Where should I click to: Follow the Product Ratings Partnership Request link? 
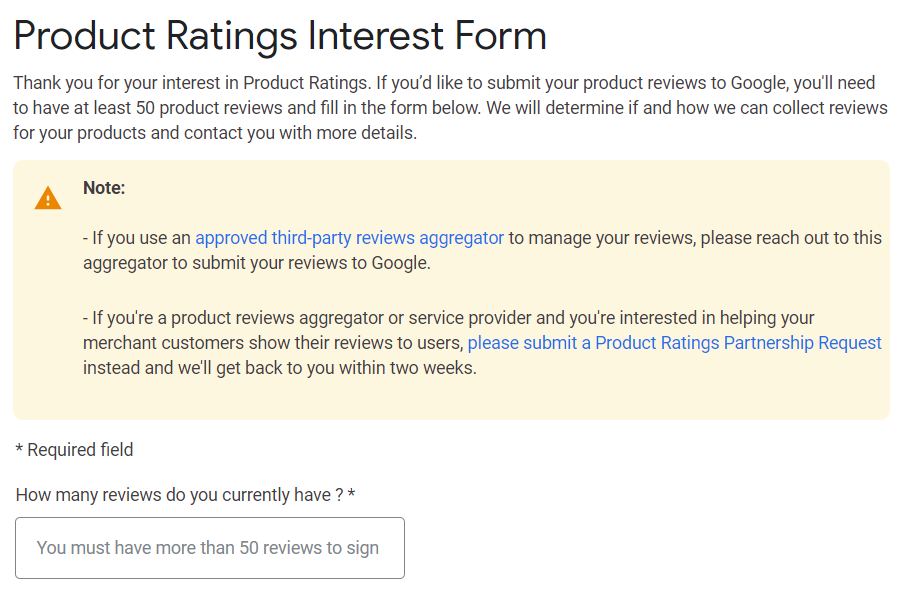(x=674, y=343)
